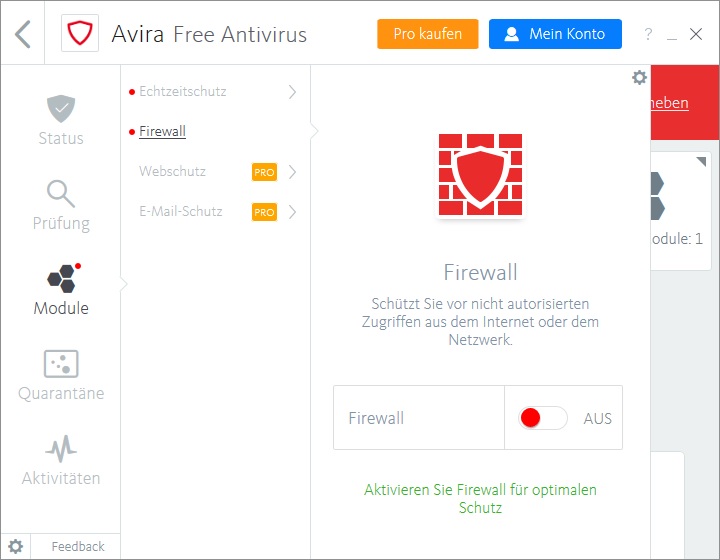Expand Webschutz chevron arrow
Image resolution: width=720 pixels, height=560 pixels.
point(292,172)
